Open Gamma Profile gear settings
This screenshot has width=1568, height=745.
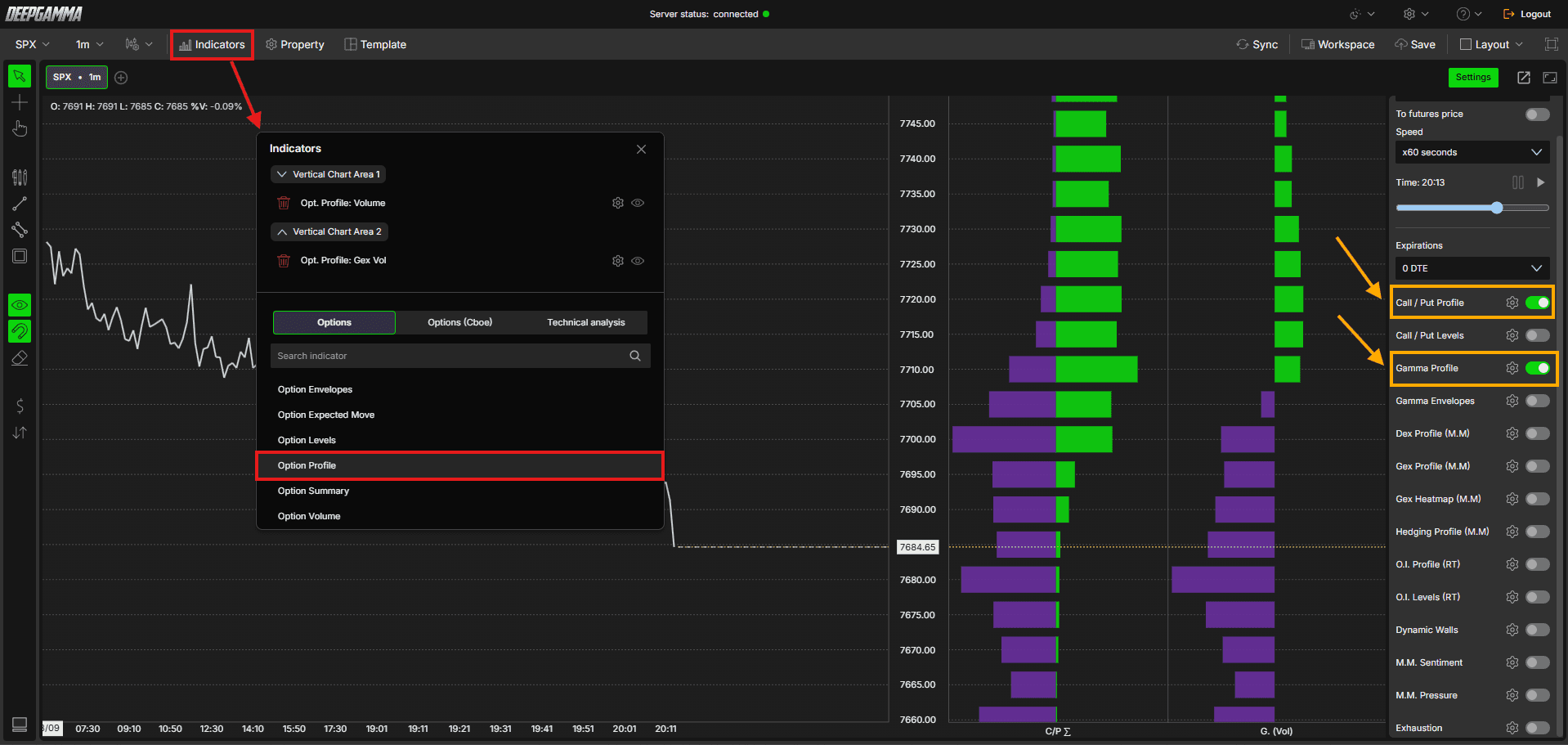pos(1512,368)
